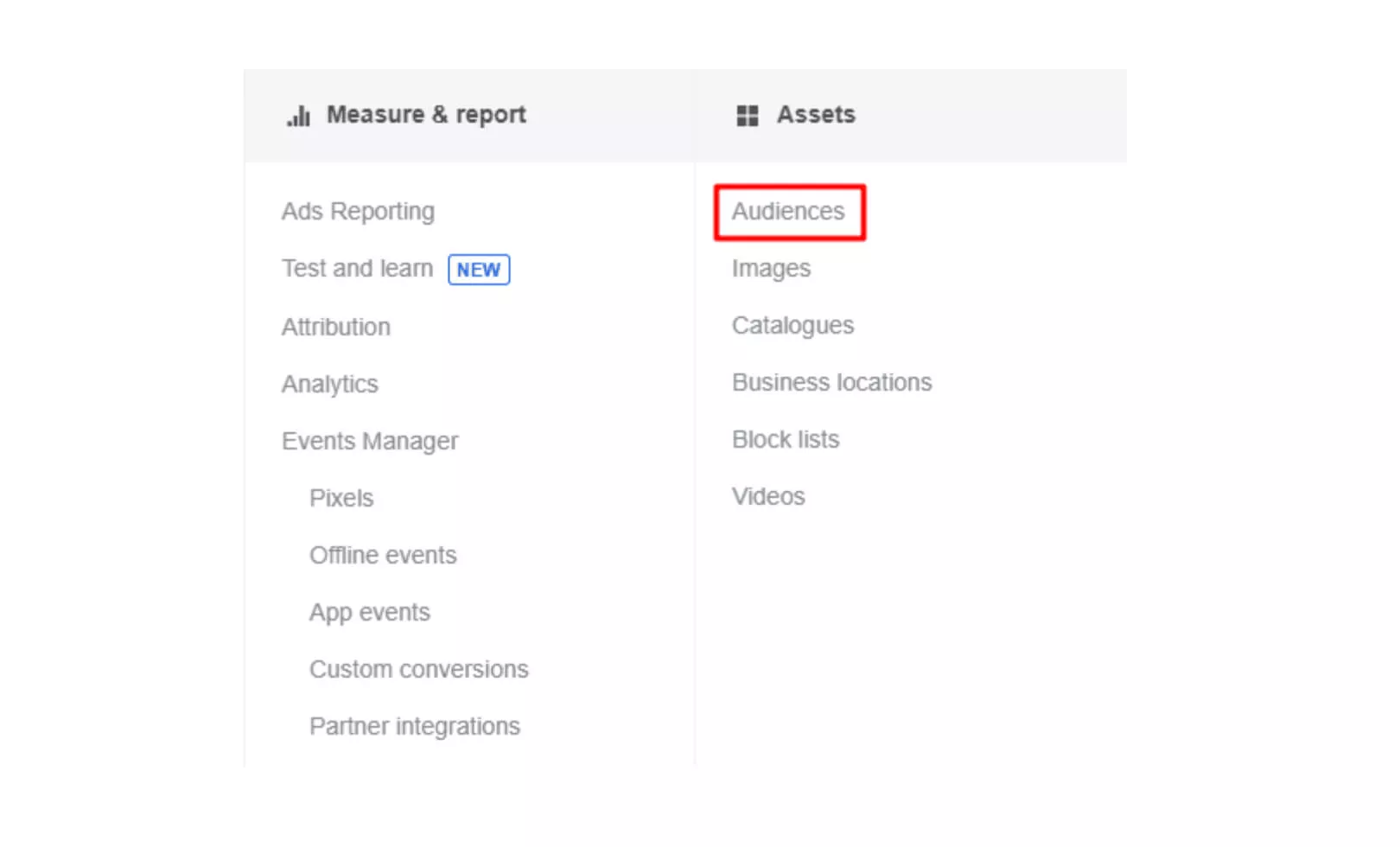Image resolution: width=1400 pixels, height=847 pixels.
Task: Go to Images in Assets
Action: point(771,269)
